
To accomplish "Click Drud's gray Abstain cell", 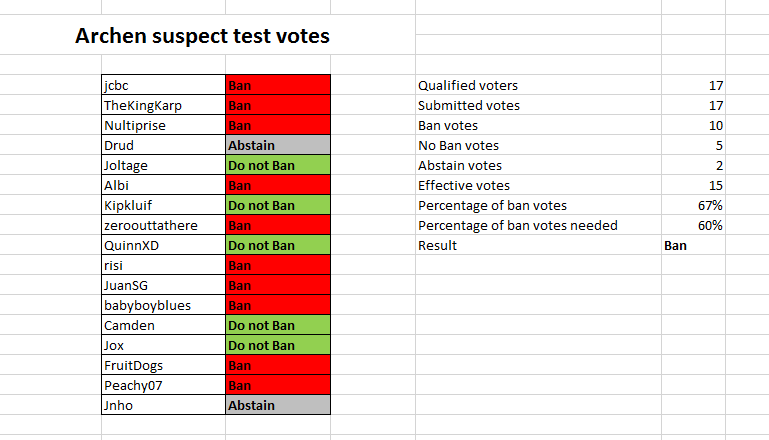I will [x=278, y=145].
